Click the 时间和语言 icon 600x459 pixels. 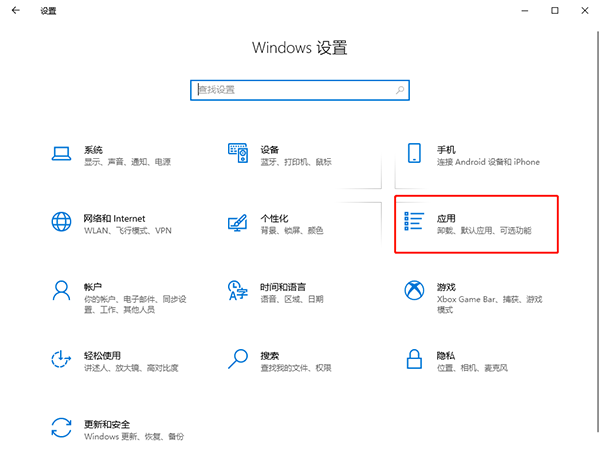(x=238, y=291)
